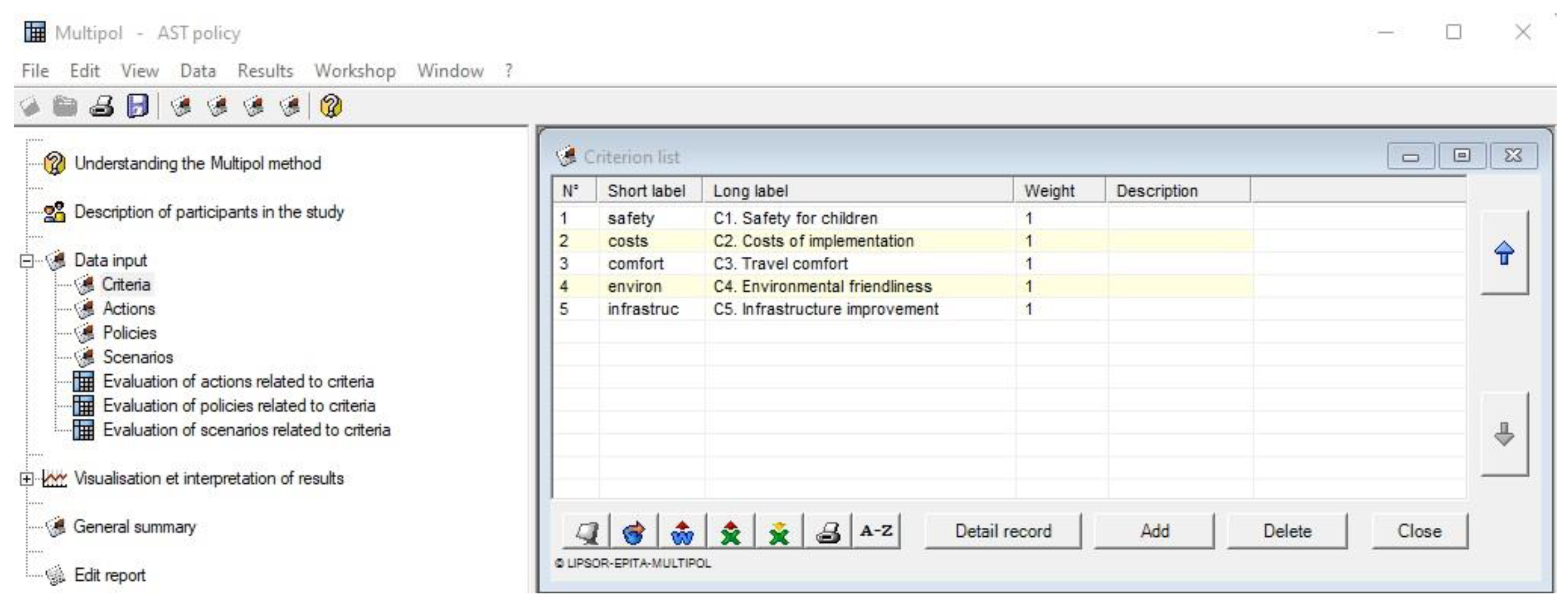Move criterion down with gray arrow
Screen dimensions: 1568x608
[x=1504, y=434]
